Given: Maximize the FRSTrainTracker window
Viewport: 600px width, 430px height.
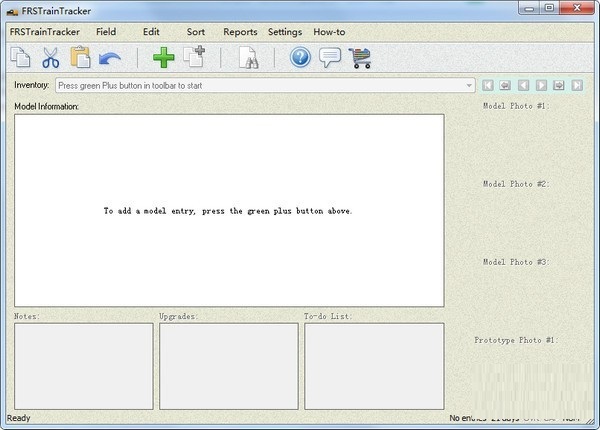Looking at the screenshot, I should (549, 8).
